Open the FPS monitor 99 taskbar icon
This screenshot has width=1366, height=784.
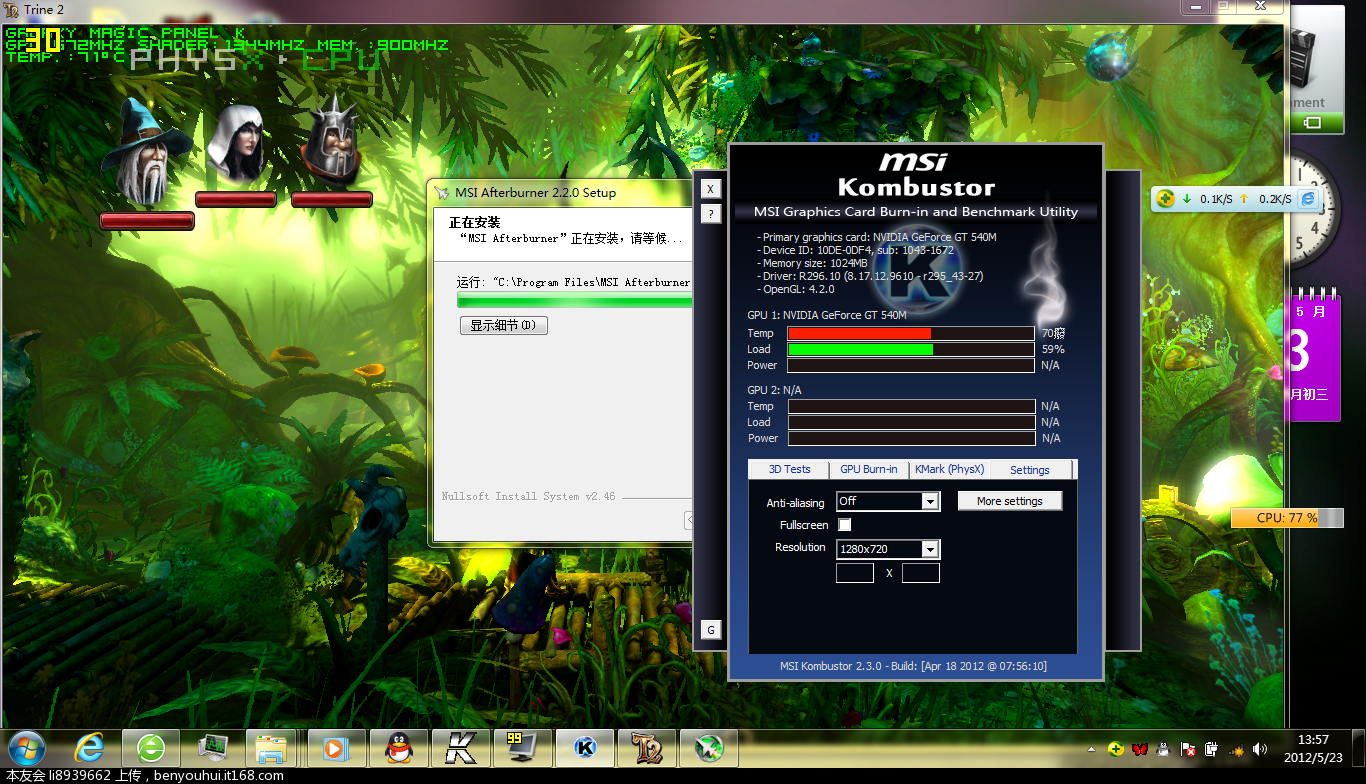tap(523, 748)
